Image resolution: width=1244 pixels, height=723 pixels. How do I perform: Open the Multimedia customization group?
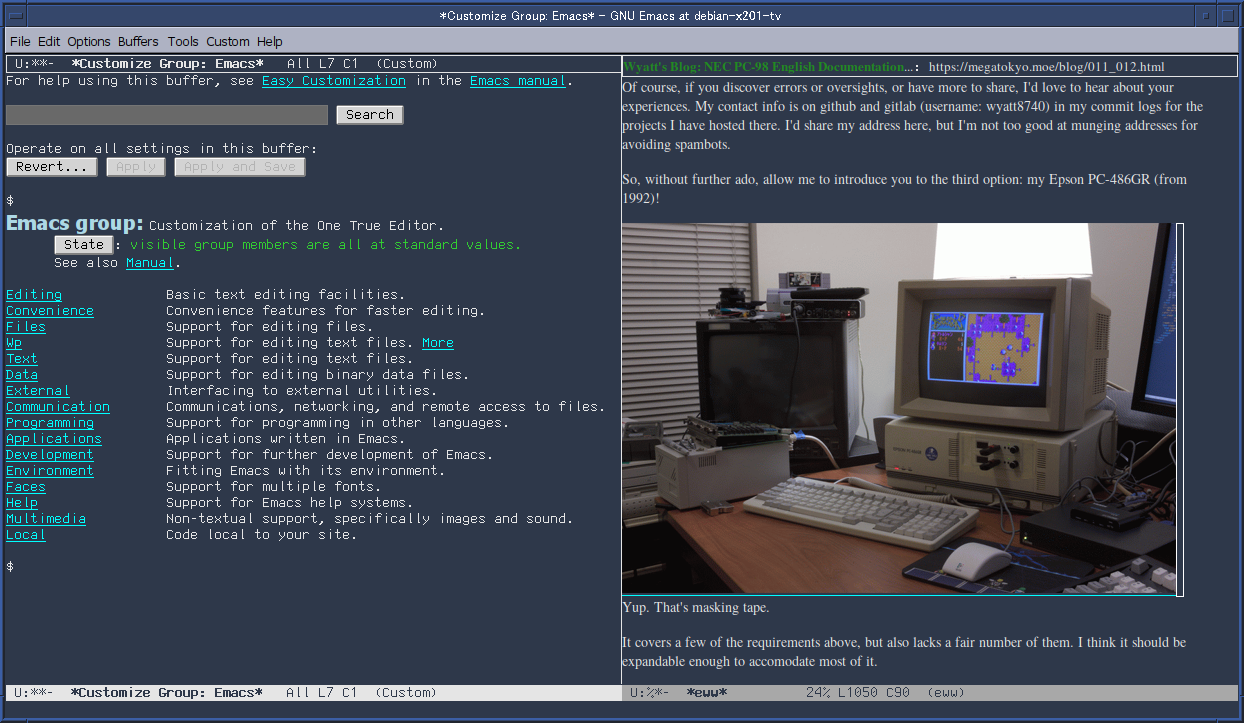pos(46,519)
